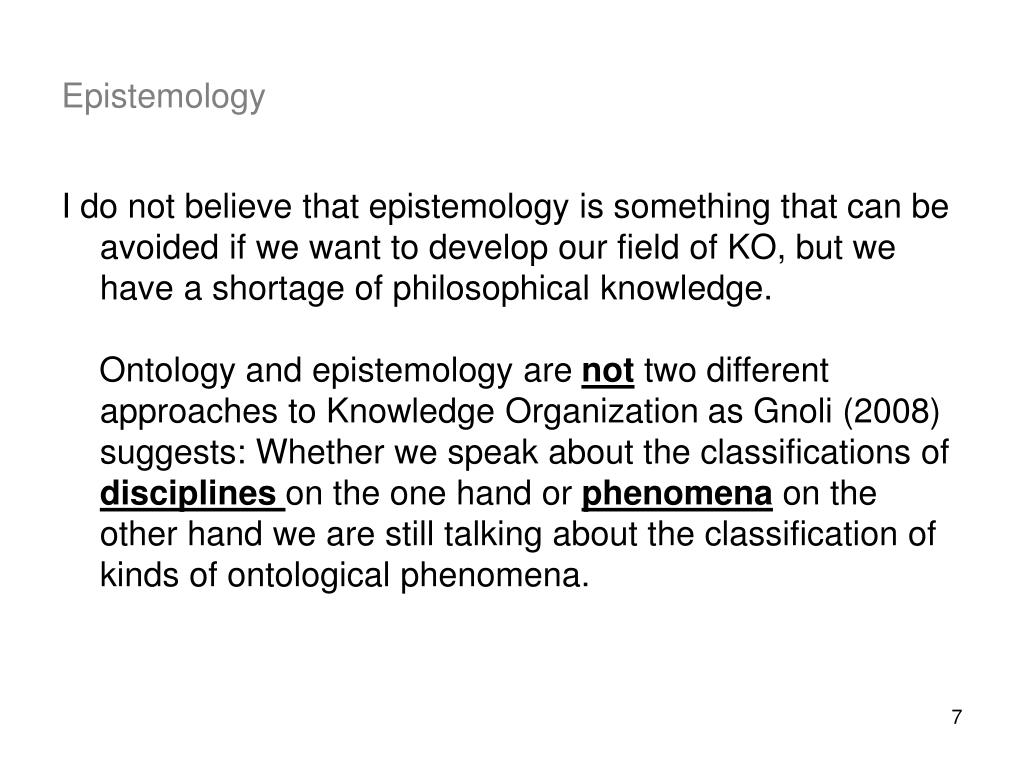Click the slide number 7
Image resolution: width=1024 pixels, height=768 pixels.
point(956,717)
